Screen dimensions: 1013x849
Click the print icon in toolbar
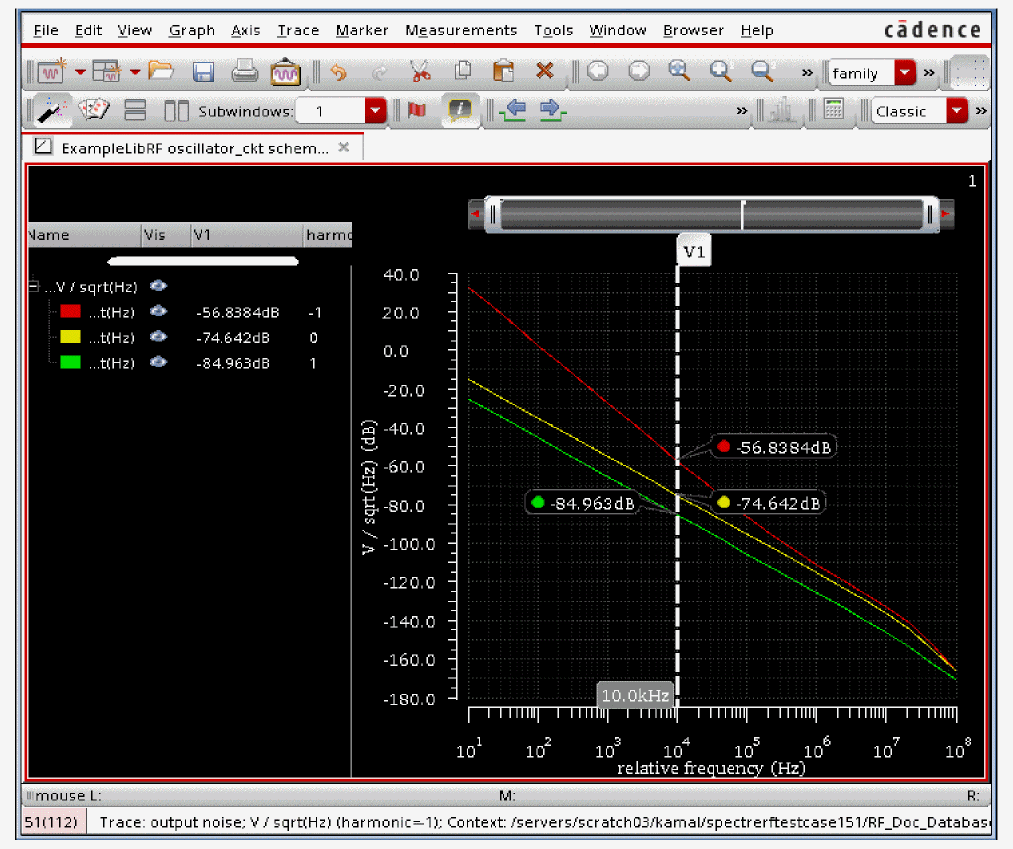pos(244,72)
